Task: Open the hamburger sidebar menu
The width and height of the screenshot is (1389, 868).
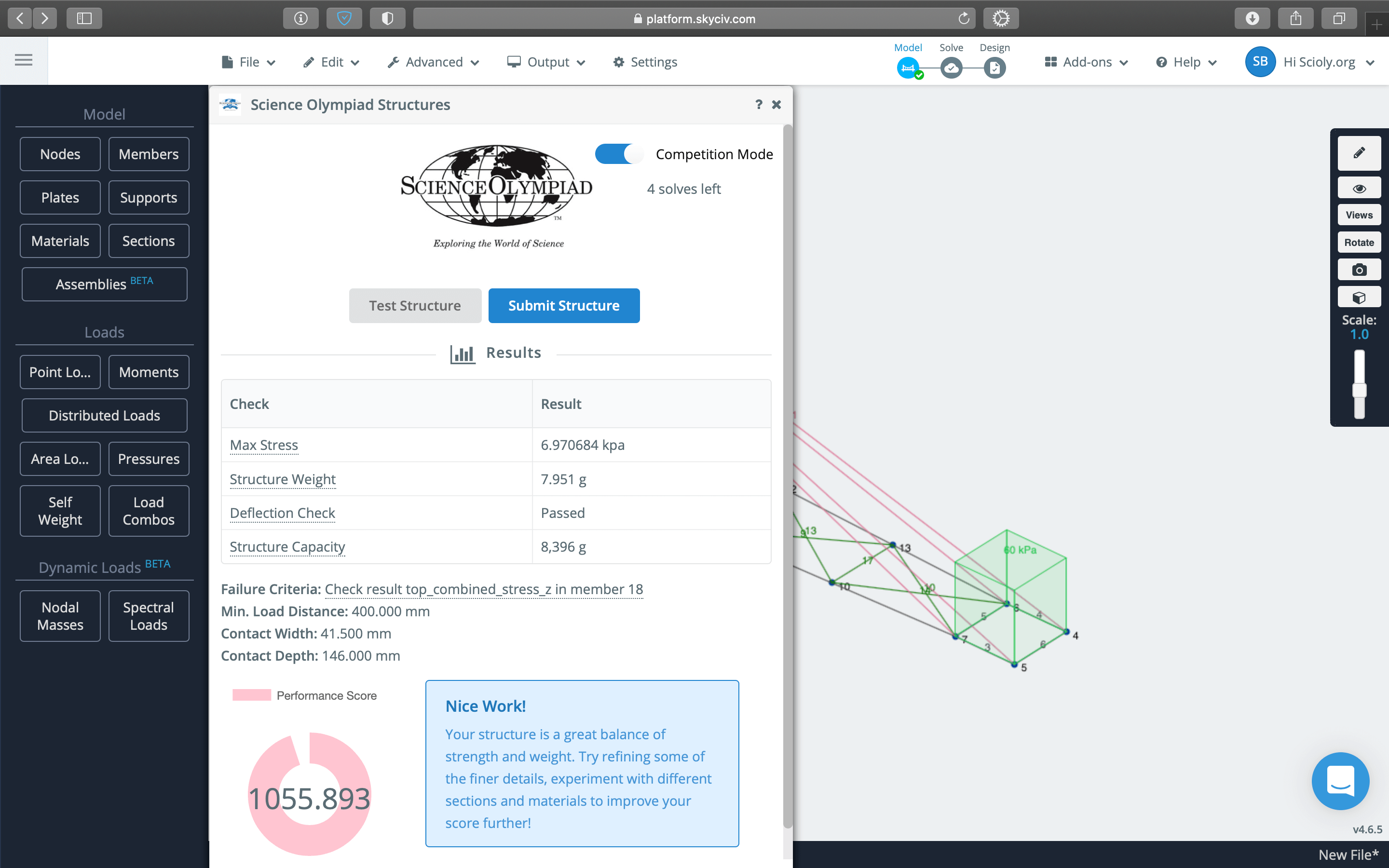Action: pos(24,60)
